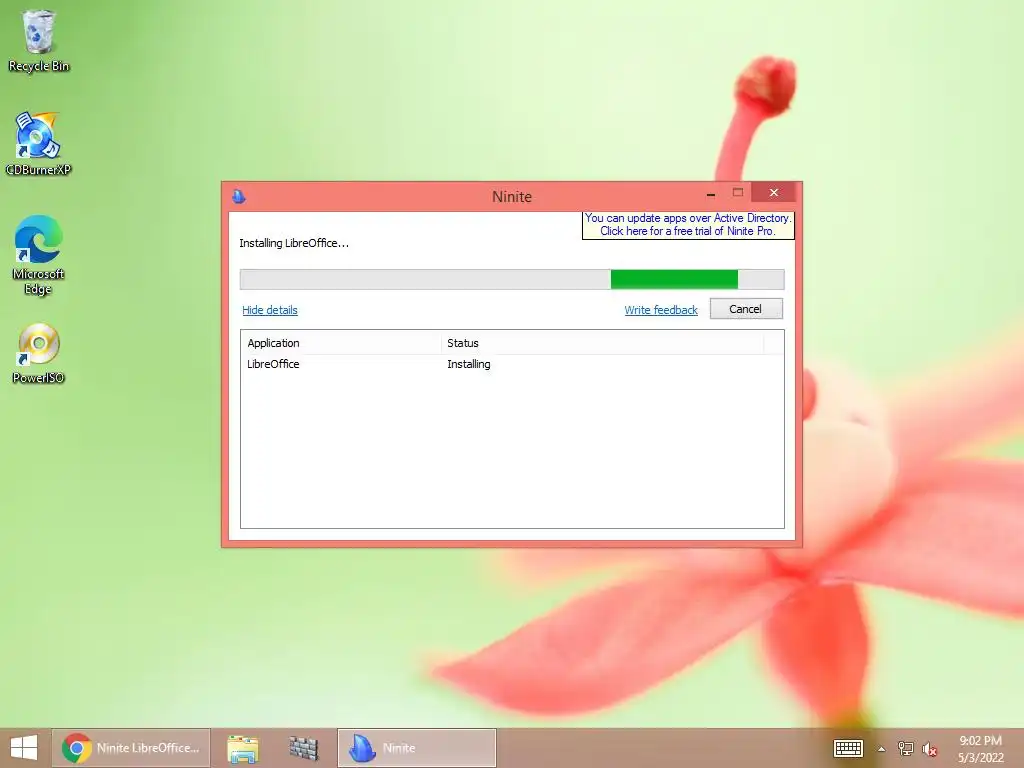Maximize the Ninite window
The width and height of the screenshot is (1024, 768).
click(738, 193)
